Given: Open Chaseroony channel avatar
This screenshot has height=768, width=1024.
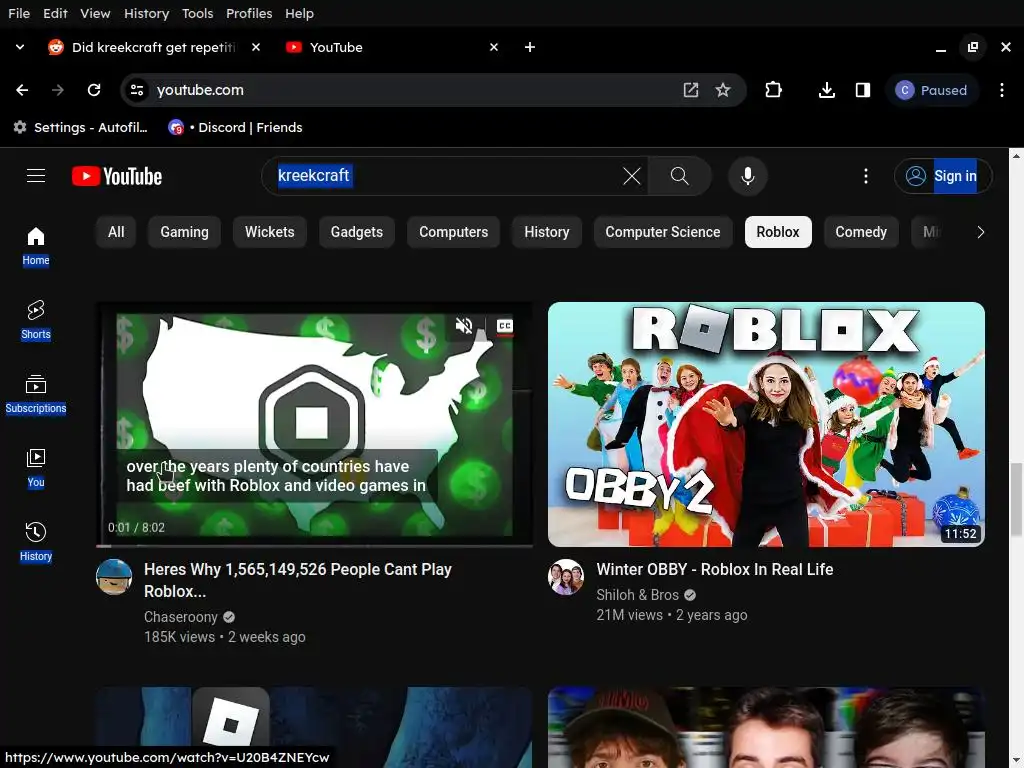Looking at the screenshot, I should pyautogui.click(x=114, y=577).
